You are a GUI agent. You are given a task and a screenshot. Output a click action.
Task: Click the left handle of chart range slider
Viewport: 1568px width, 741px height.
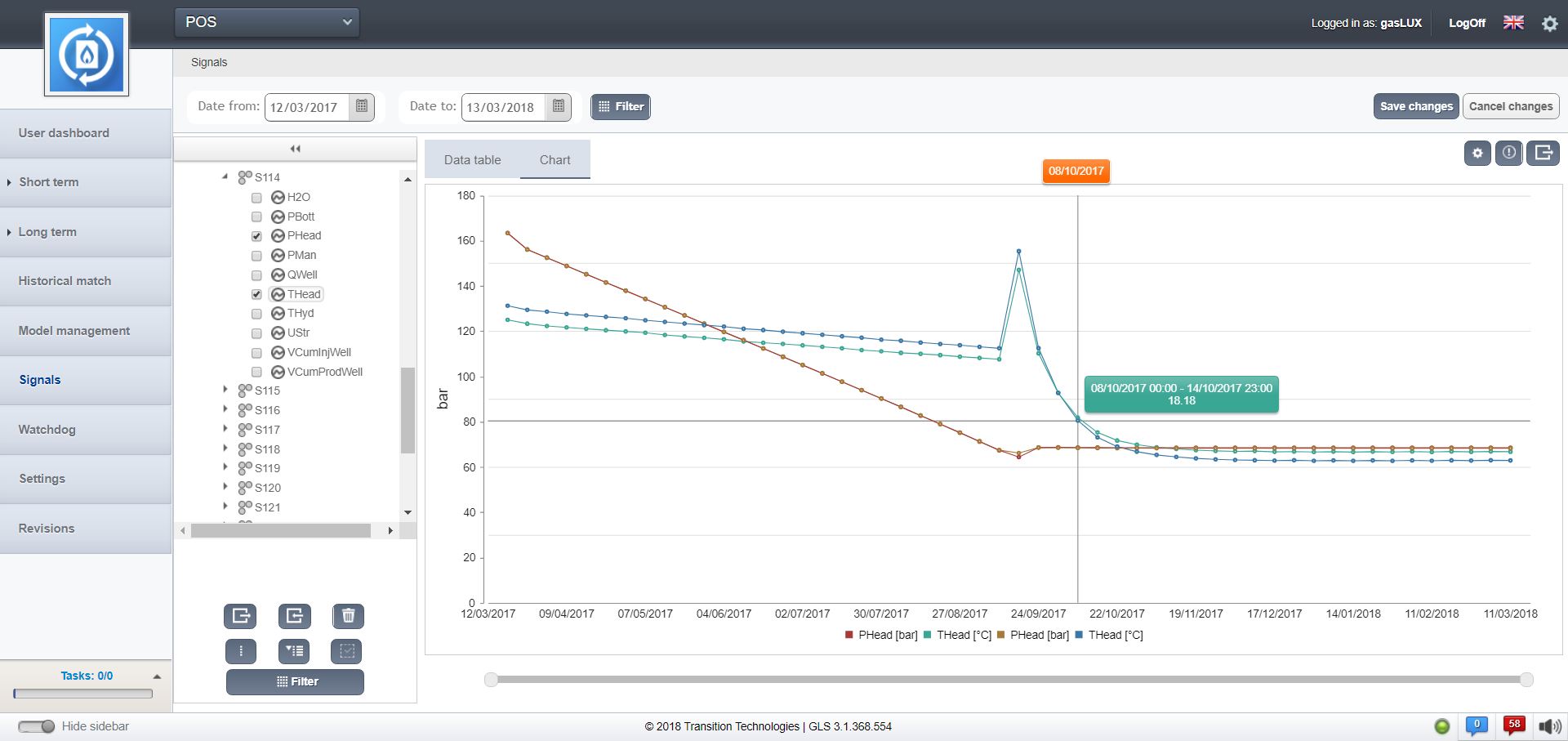(491, 680)
